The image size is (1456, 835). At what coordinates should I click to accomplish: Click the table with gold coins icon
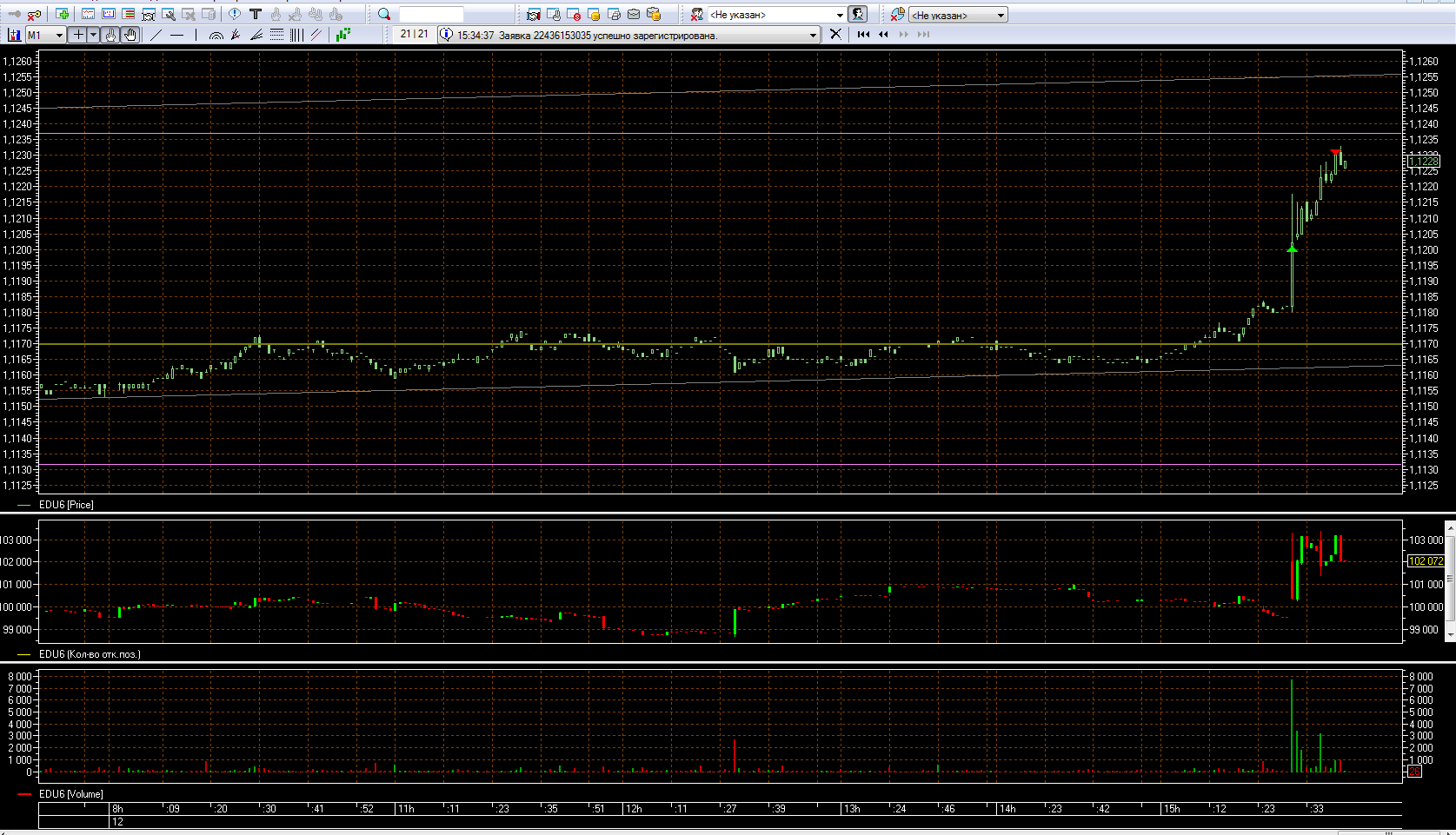tap(594, 14)
